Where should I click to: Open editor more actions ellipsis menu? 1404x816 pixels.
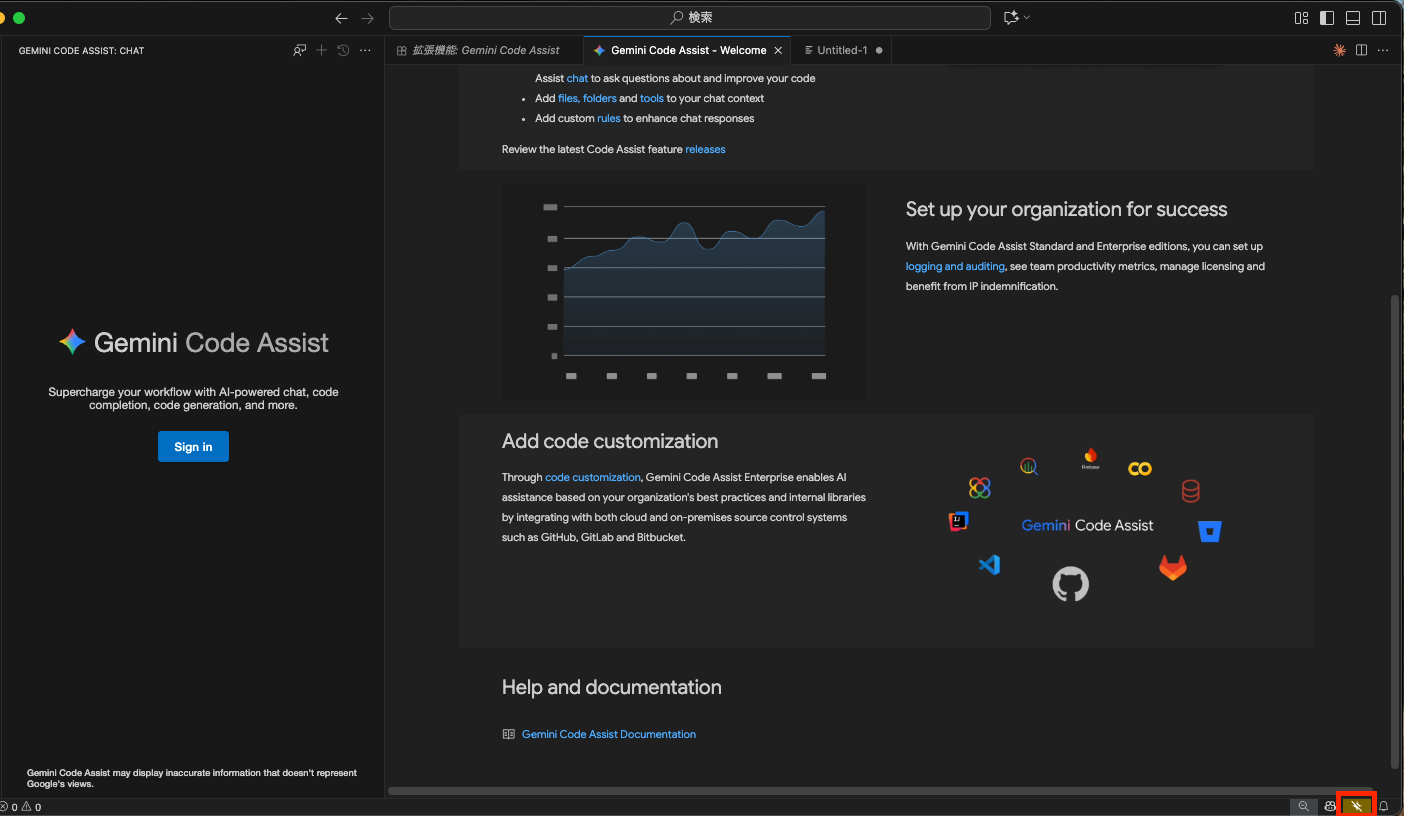1383,50
